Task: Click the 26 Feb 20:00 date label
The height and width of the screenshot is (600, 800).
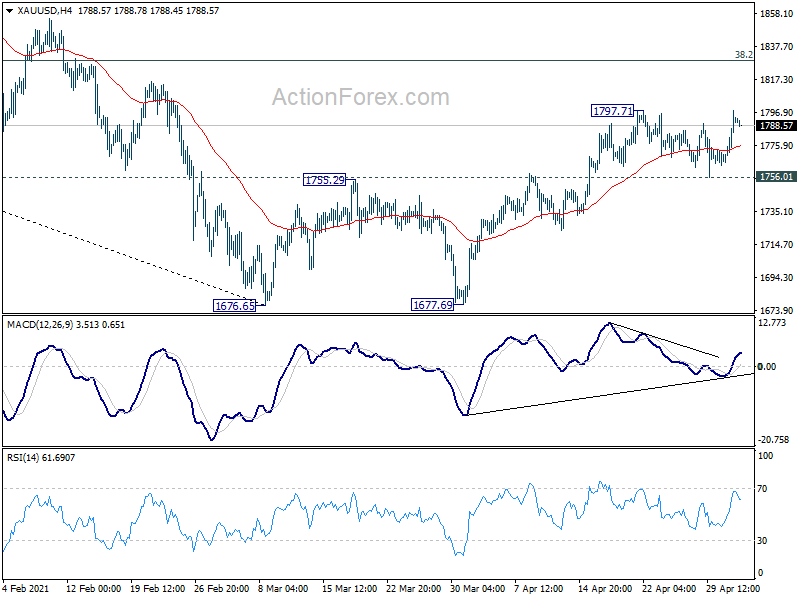Action: coord(221,588)
